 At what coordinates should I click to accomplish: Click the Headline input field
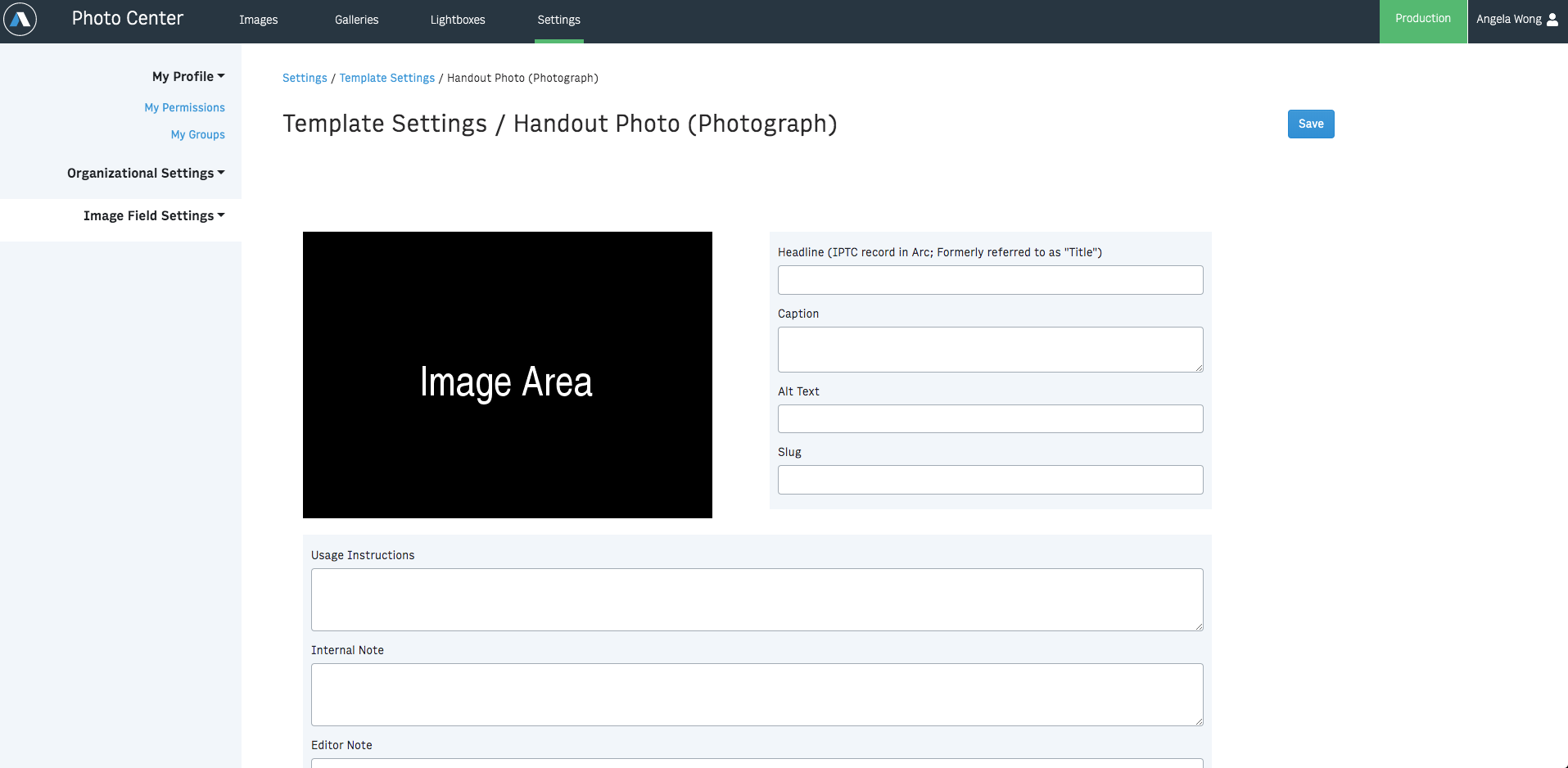(991, 280)
